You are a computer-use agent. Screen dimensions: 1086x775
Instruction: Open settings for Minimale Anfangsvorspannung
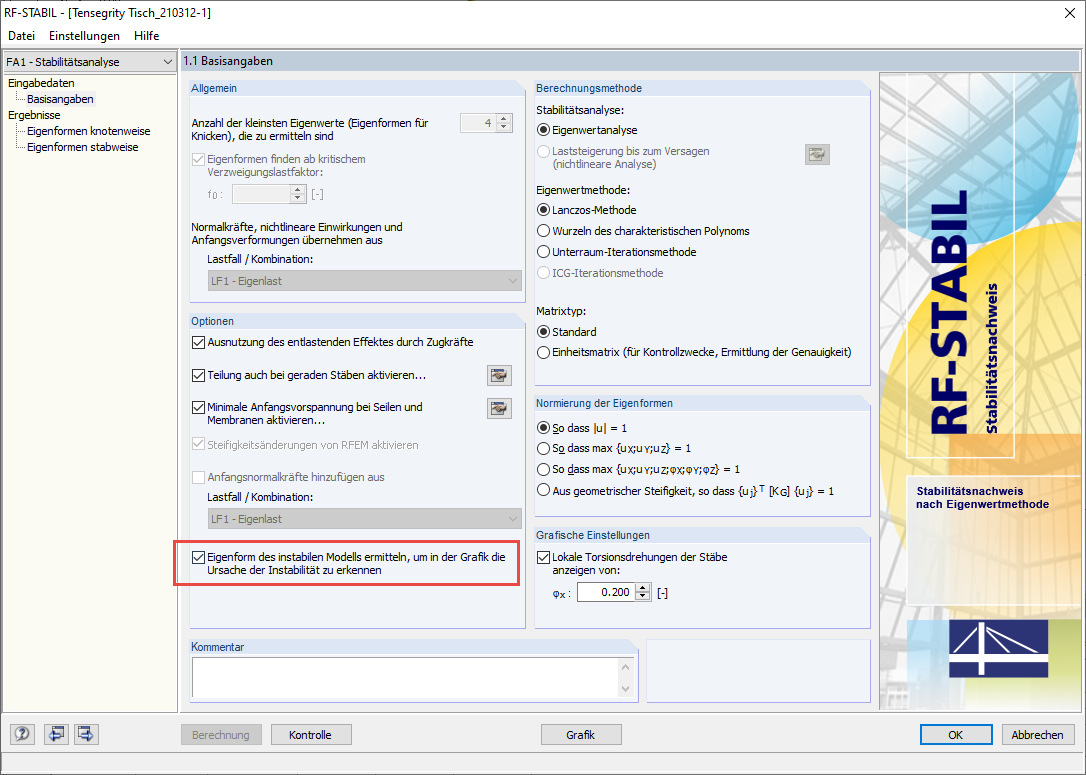click(x=499, y=408)
